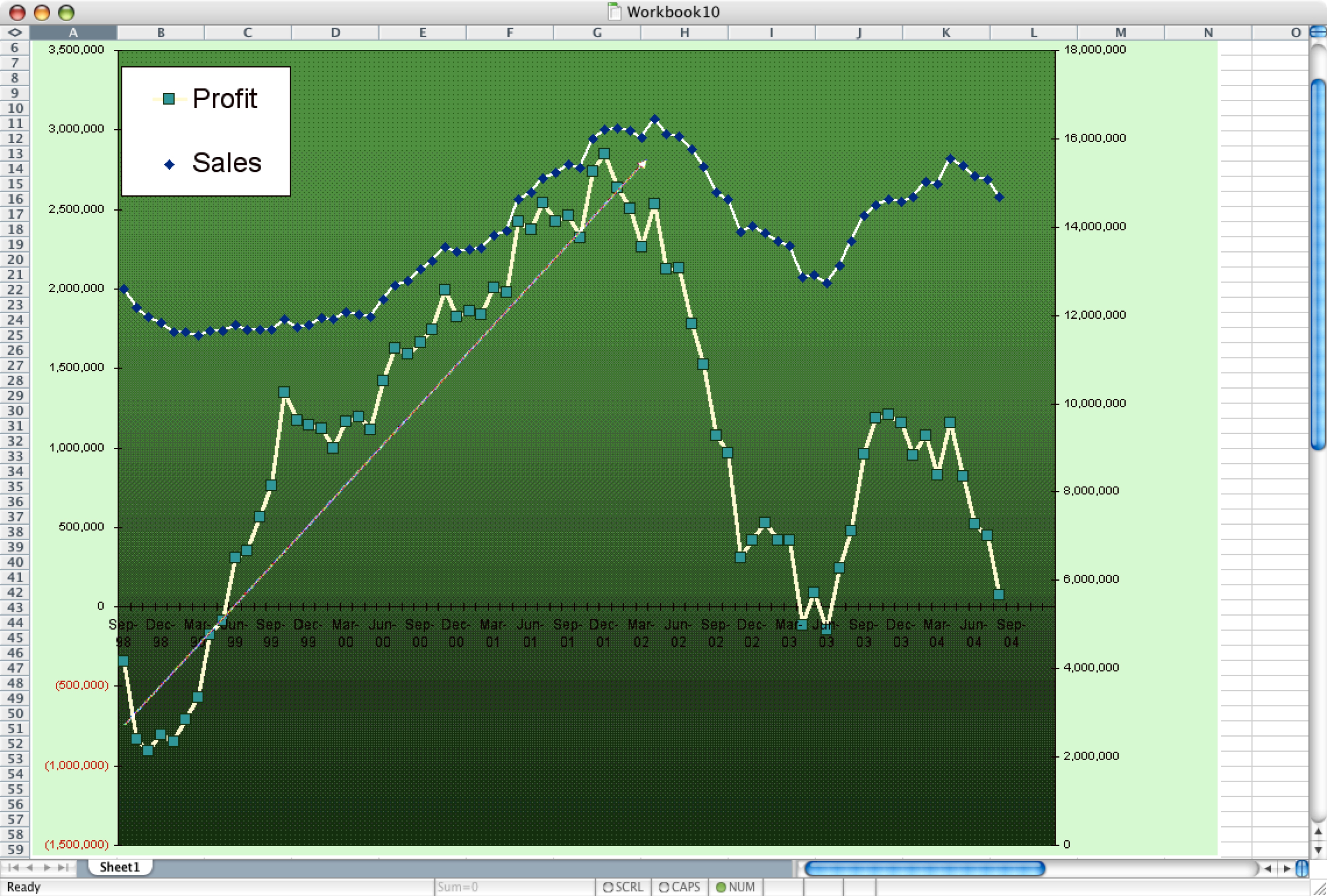Click the vertical scrollbar thumb
Screen dimensions: 1327x896
tap(1318, 265)
